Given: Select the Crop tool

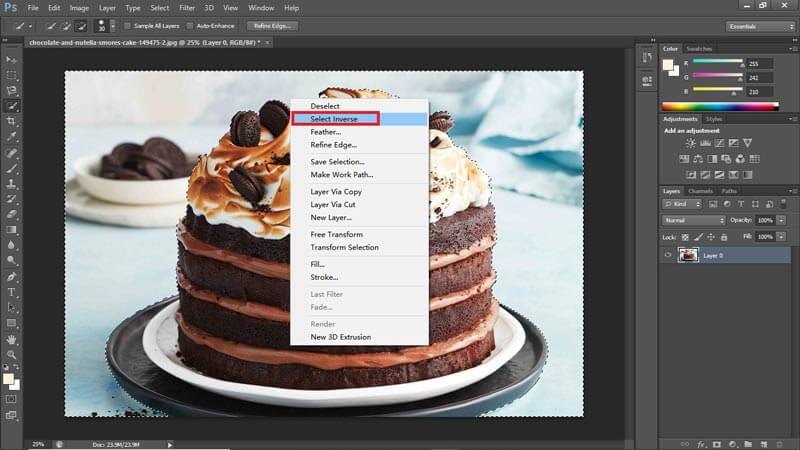Looking at the screenshot, I should [12, 120].
